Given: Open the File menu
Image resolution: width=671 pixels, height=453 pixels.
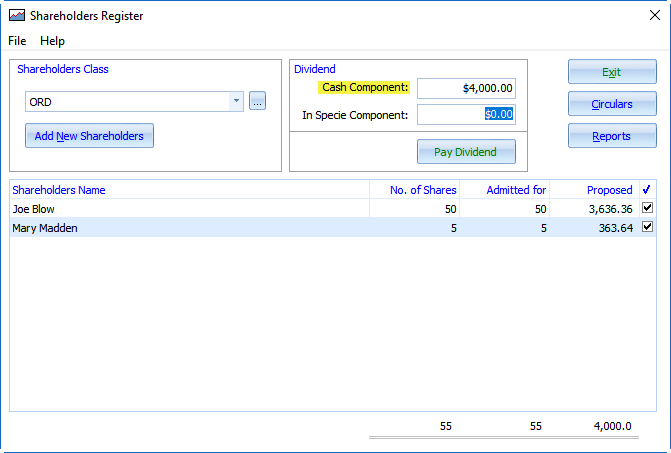Looking at the screenshot, I should [17, 41].
